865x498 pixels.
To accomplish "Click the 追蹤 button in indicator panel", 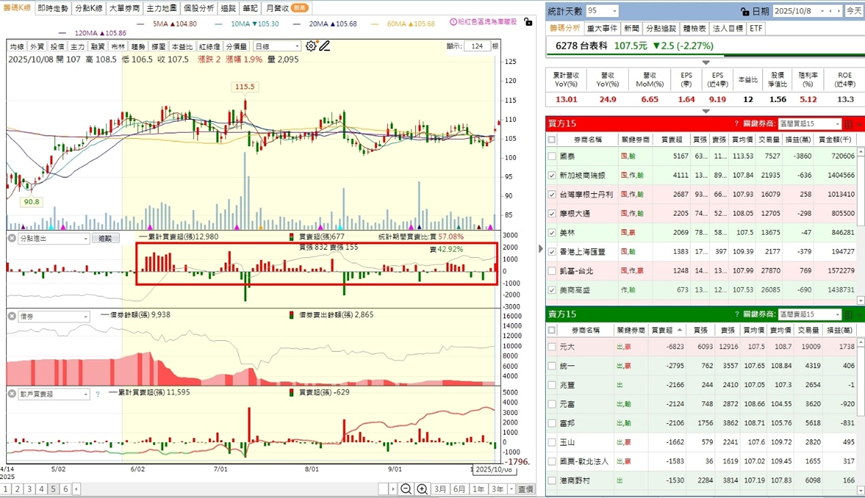I will point(105,238).
